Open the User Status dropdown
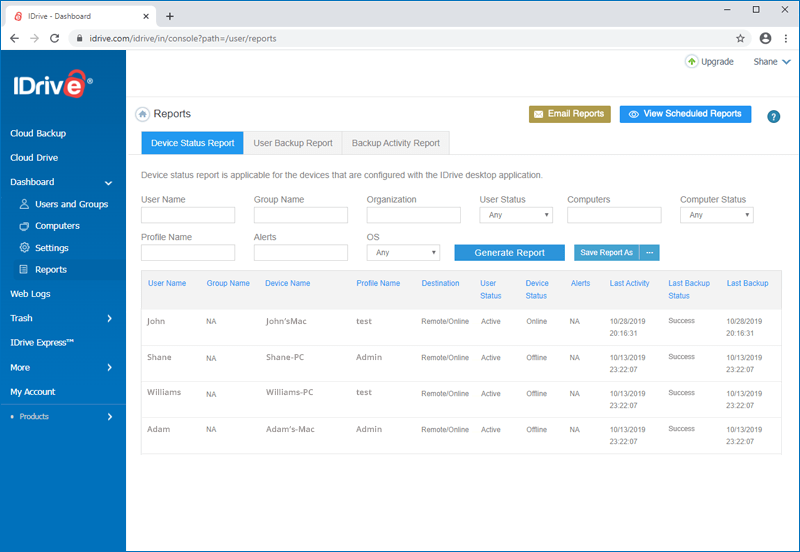The width and height of the screenshot is (800, 552). point(516,215)
